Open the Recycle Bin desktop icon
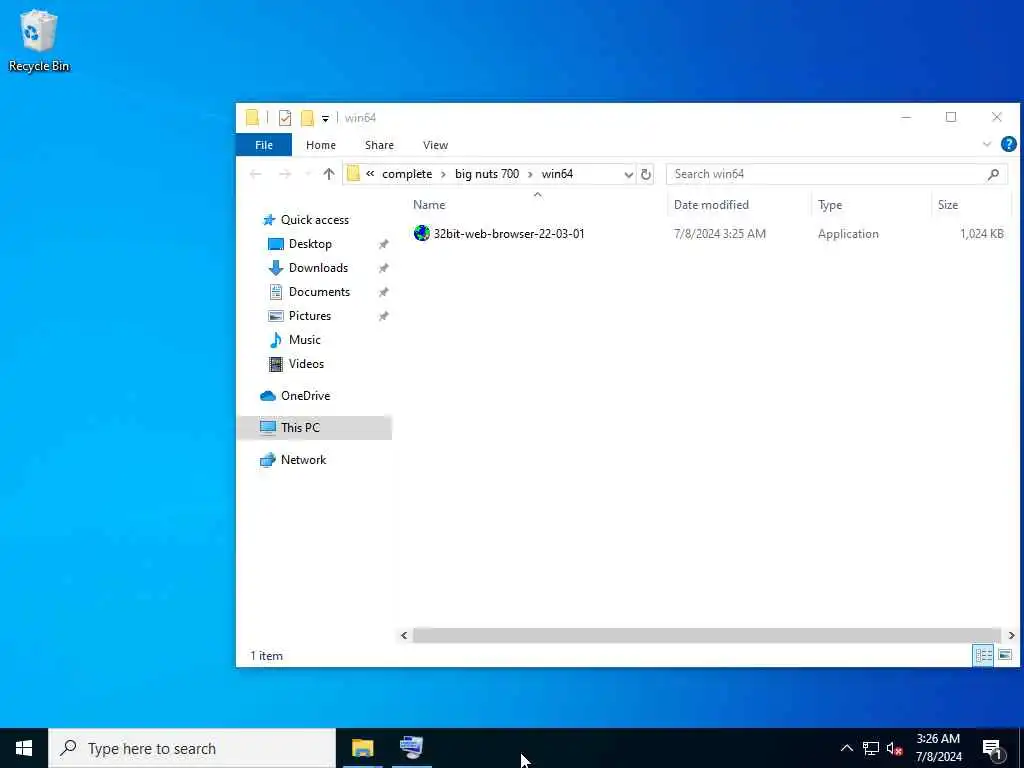Viewport: 1024px width, 768px height. [x=39, y=40]
